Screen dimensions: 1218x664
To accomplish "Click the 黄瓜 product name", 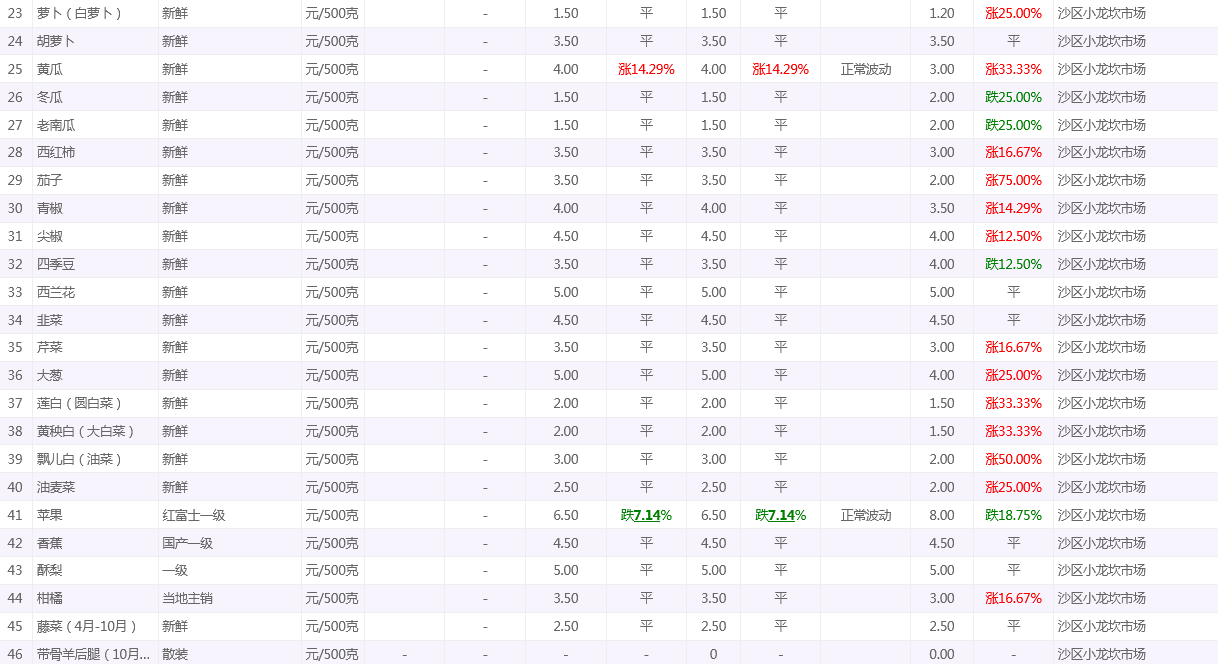I will click(x=50, y=69).
